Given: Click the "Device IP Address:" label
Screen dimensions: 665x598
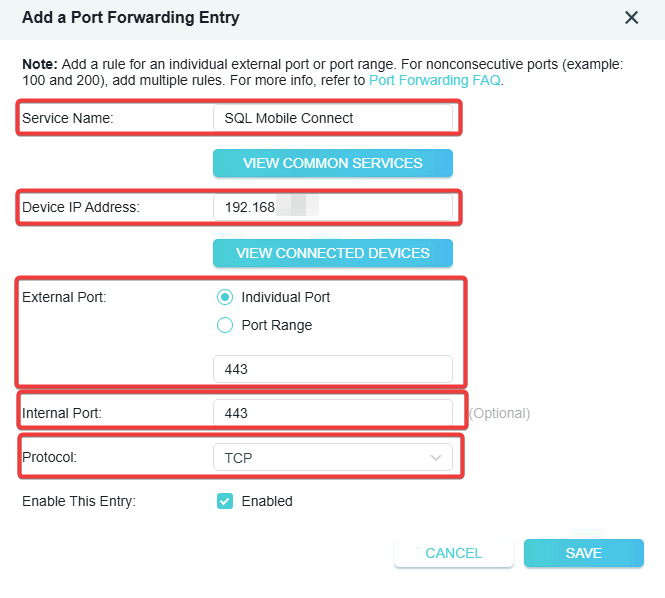Looking at the screenshot, I should click(x=81, y=207).
